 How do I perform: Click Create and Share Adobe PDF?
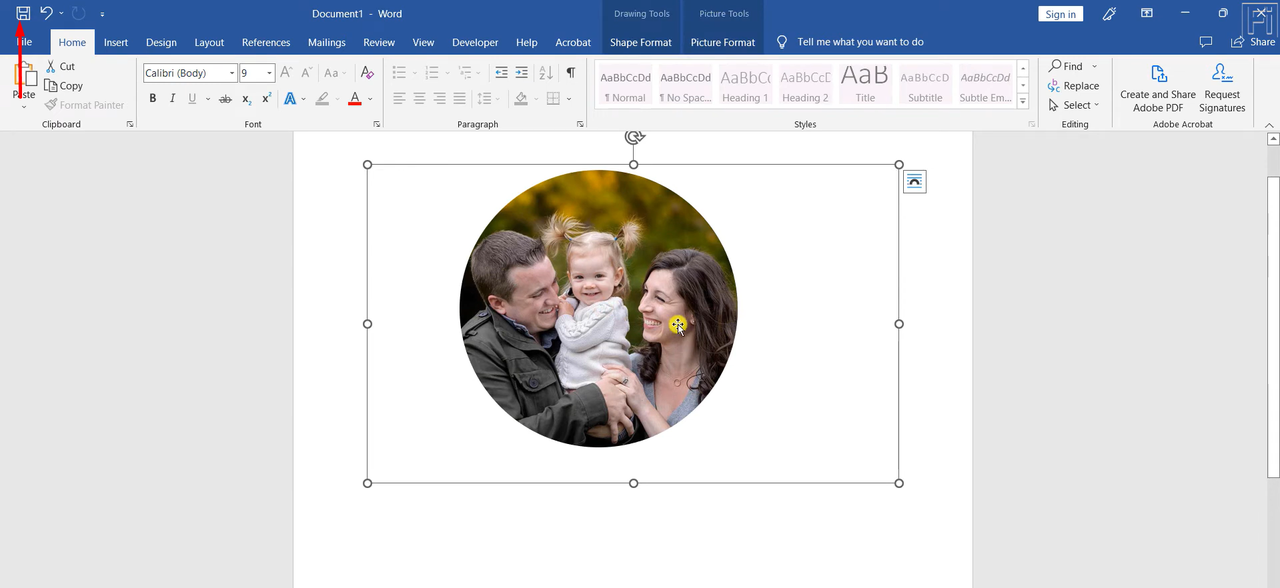pos(1158,88)
